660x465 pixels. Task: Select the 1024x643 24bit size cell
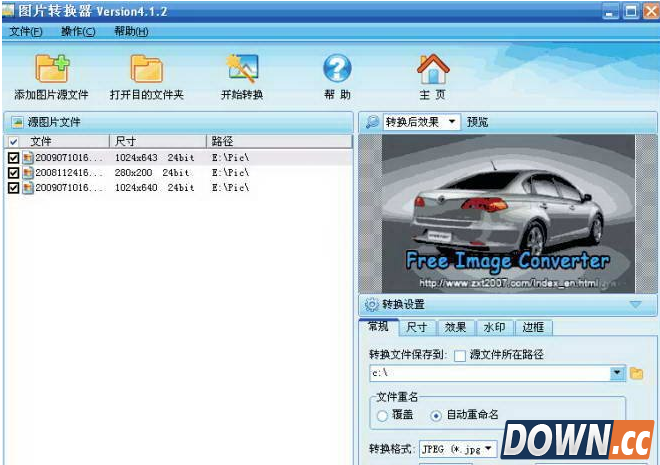(154, 158)
